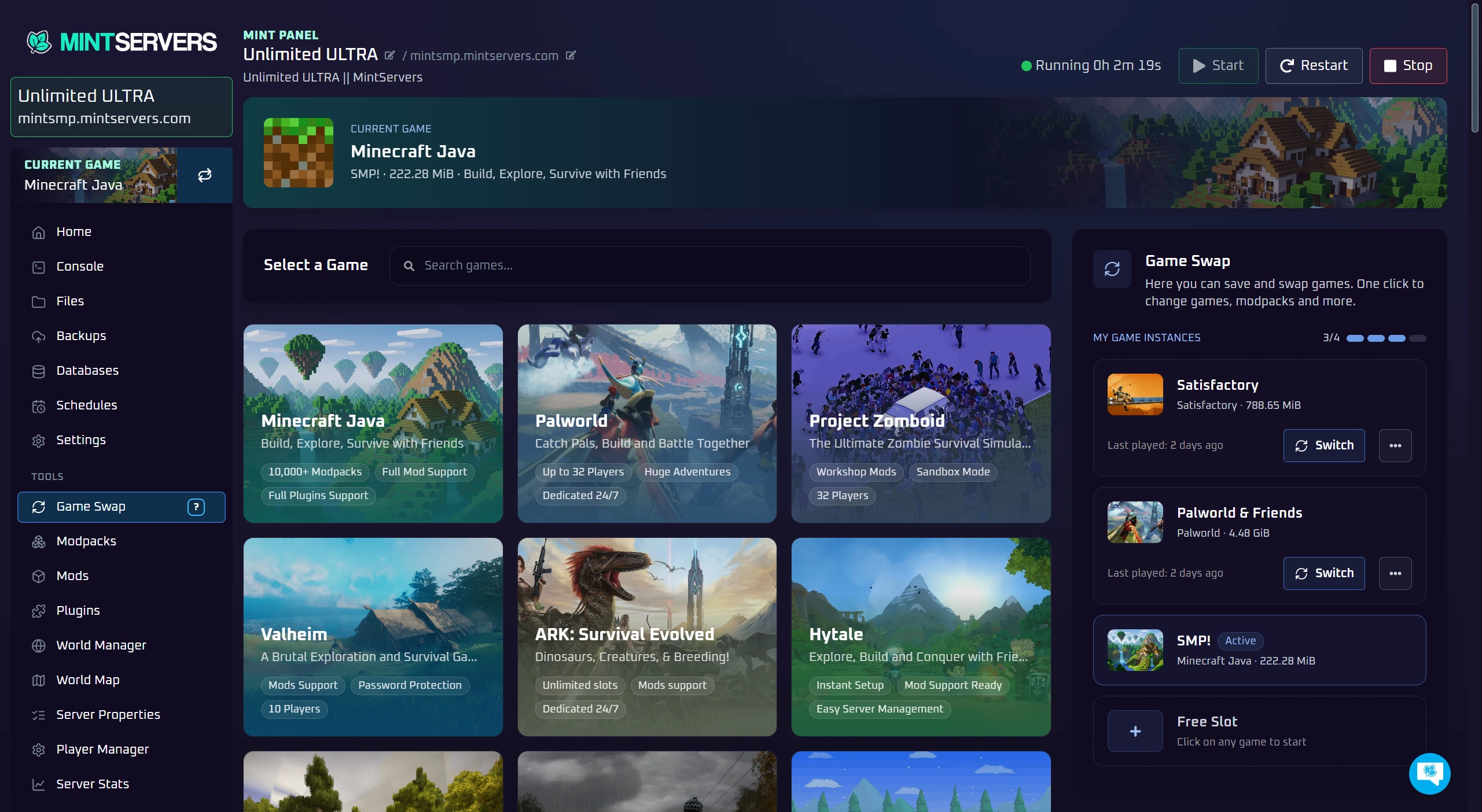This screenshot has height=812, width=1482.
Task: Click the Password Protection tag
Action: click(x=410, y=685)
